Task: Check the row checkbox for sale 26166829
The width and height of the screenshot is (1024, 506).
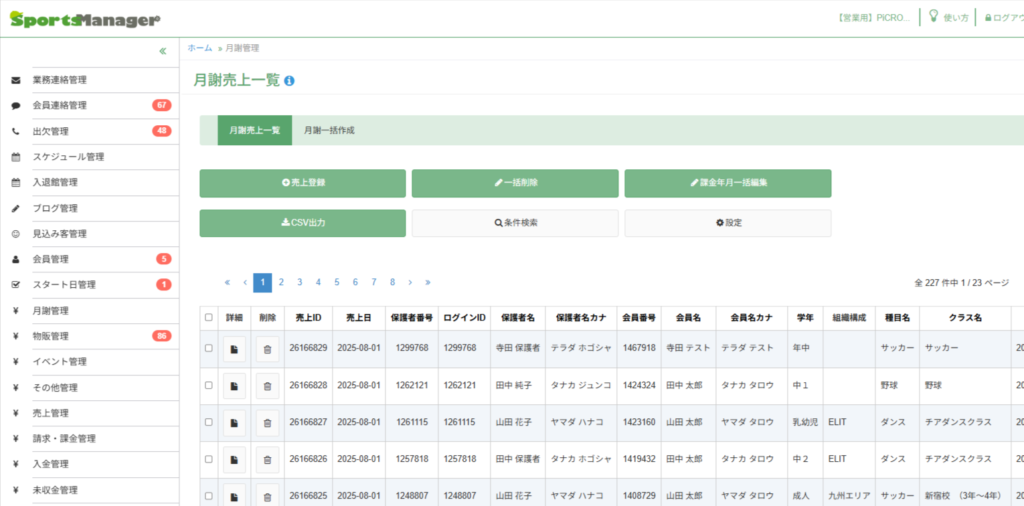Action: [x=208, y=349]
